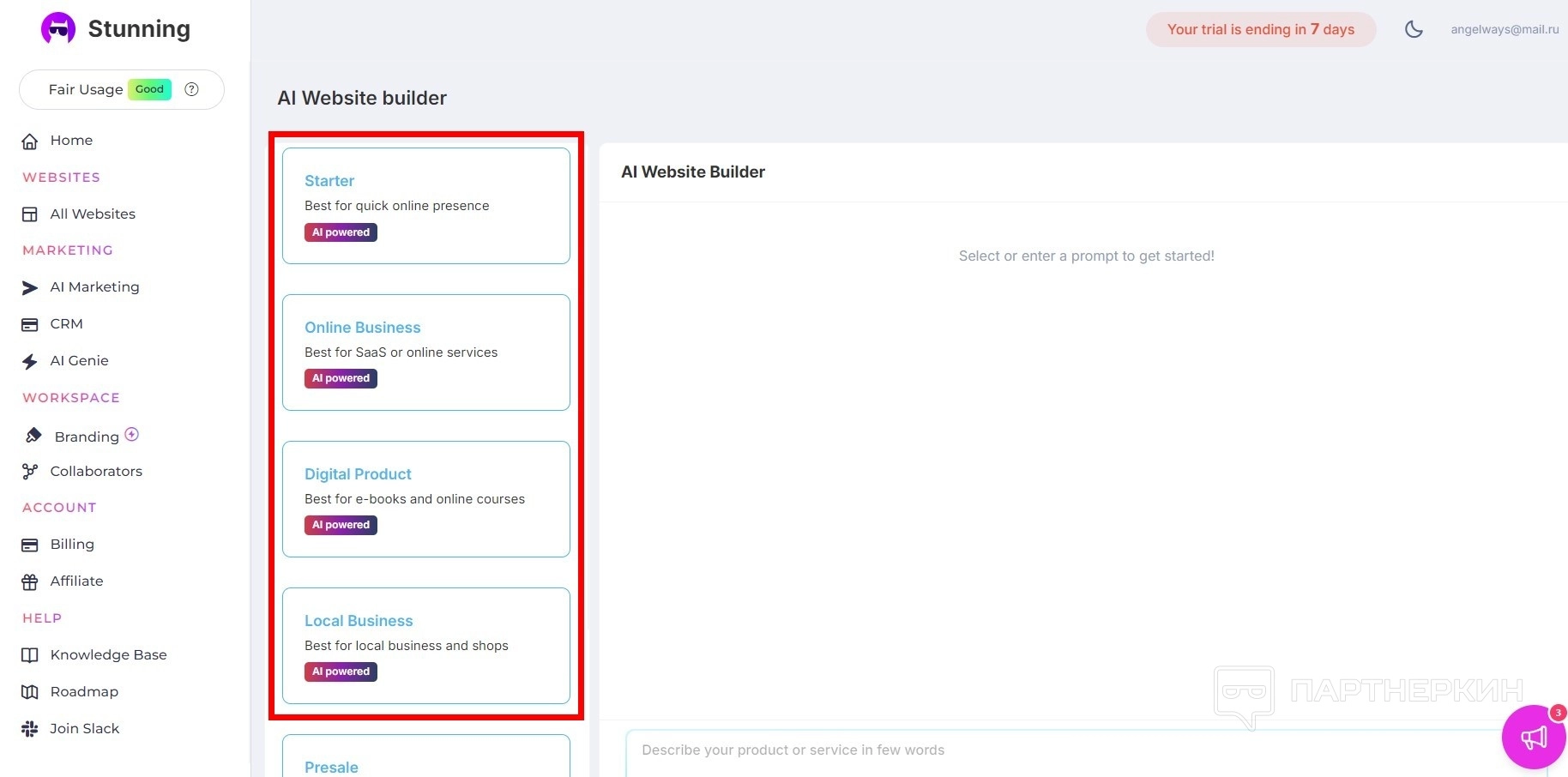Open AI Genie in the sidebar
The height and width of the screenshot is (777, 1568).
[79, 361]
